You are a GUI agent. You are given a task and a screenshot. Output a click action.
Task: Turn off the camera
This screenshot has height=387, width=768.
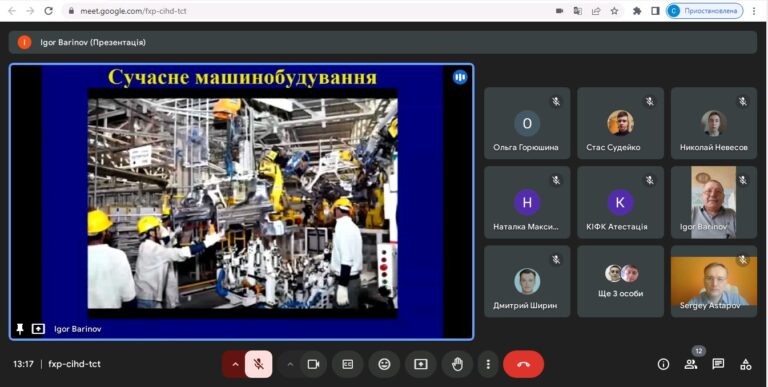[313, 364]
